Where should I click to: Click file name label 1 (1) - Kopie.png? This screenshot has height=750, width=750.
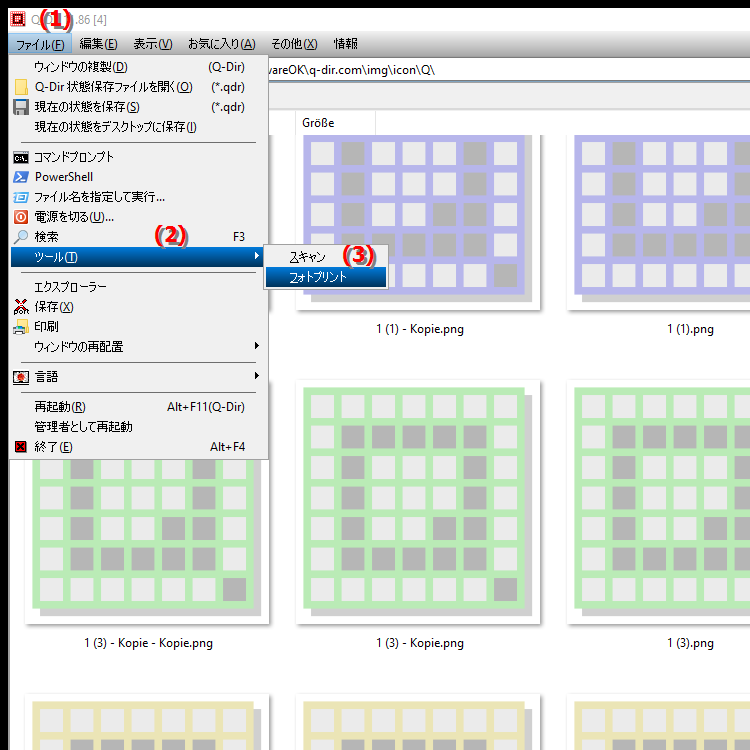point(420,329)
